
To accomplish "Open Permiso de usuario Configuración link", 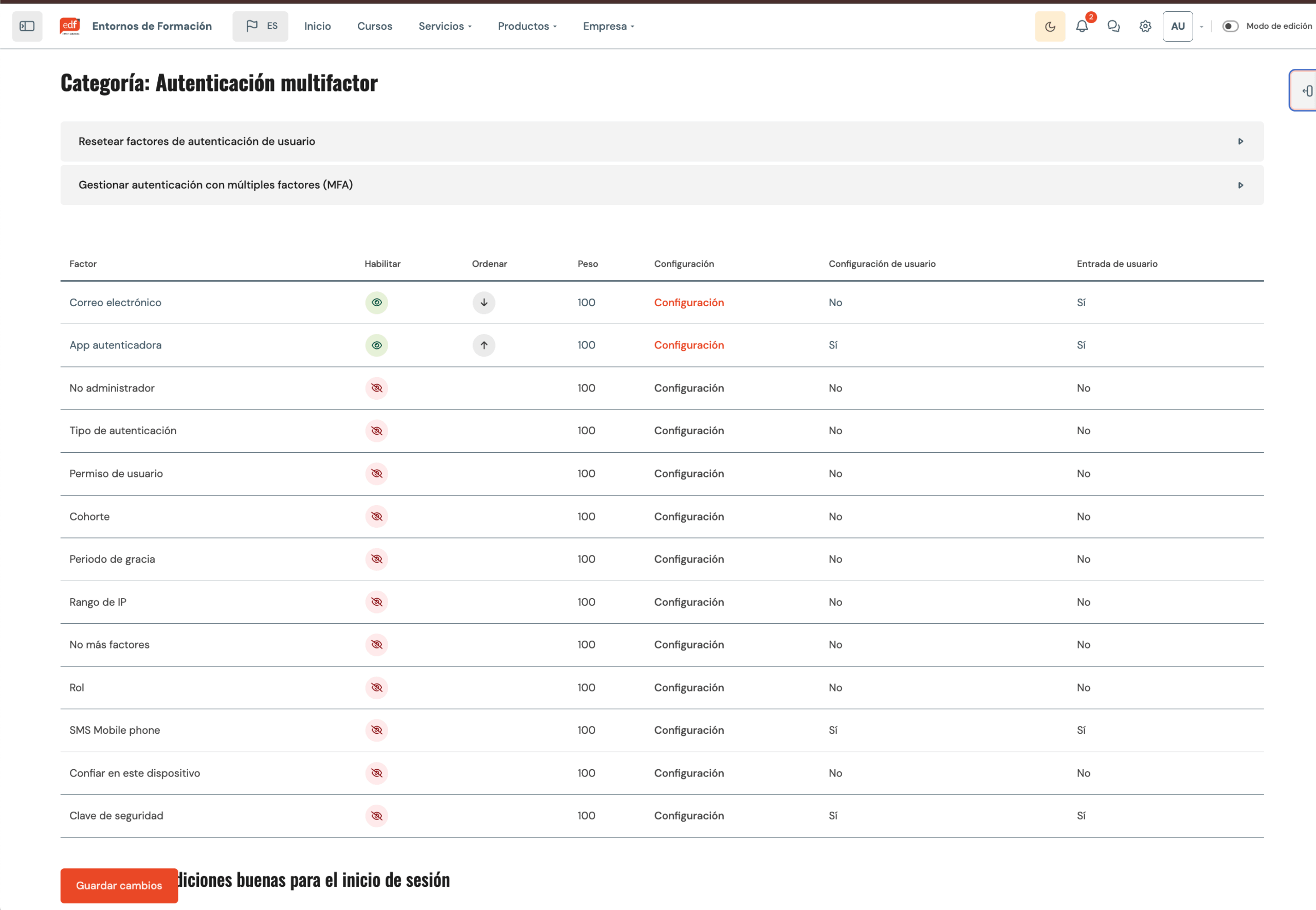I will click(x=689, y=474).
